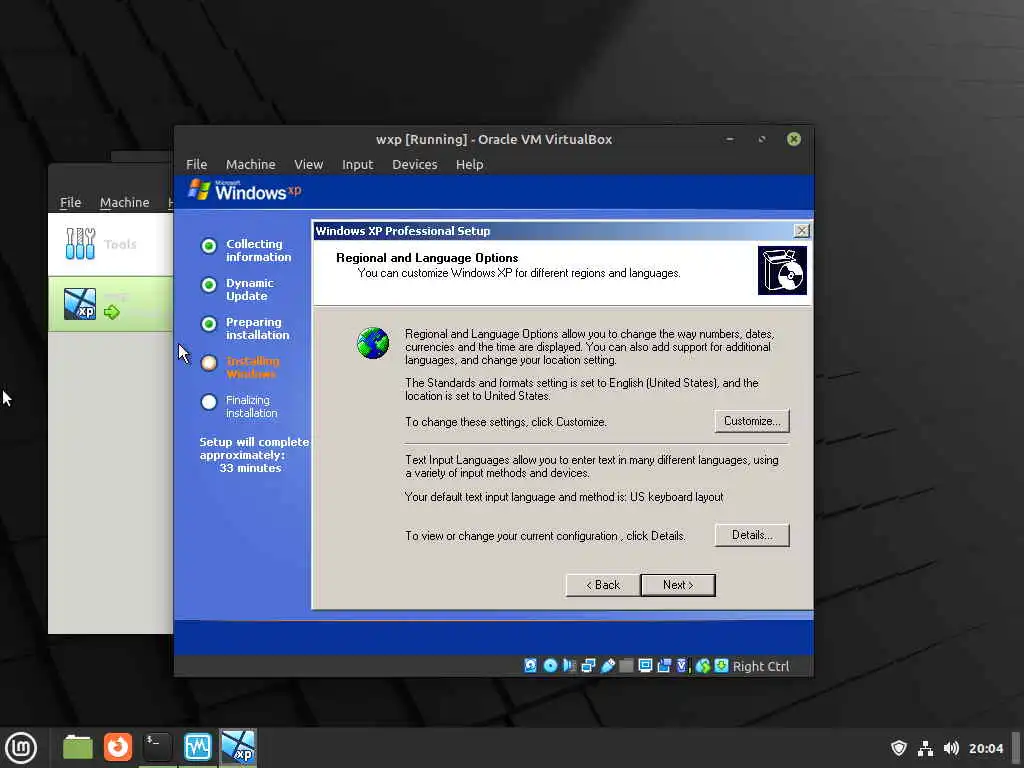The width and height of the screenshot is (1024, 768).
Task: Open the volume tray icon
Action: [952, 748]
